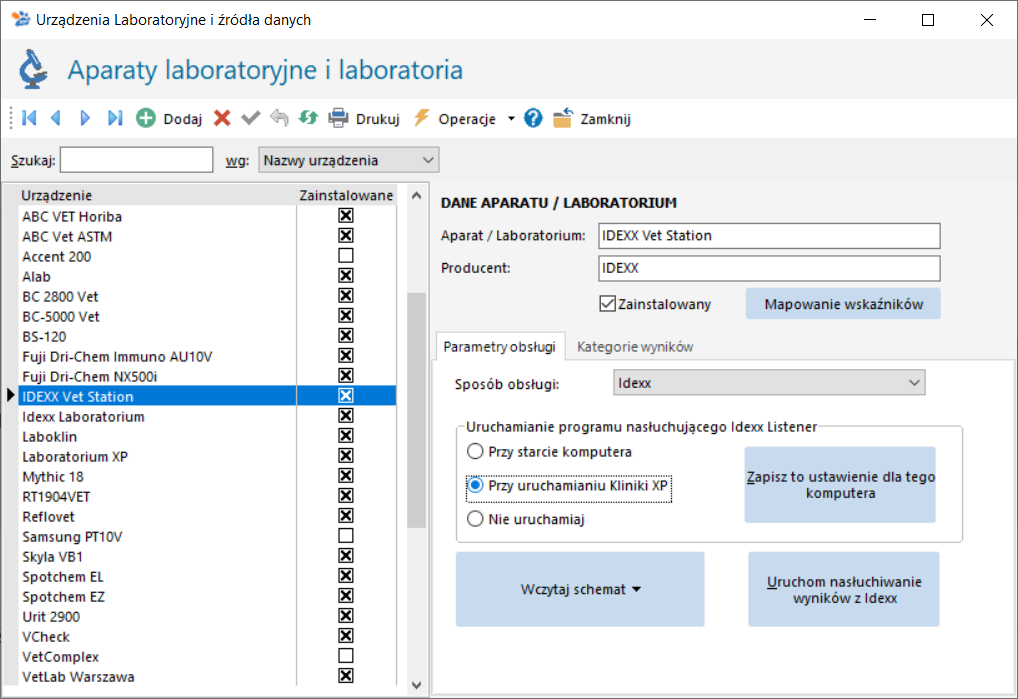The width and height of the screenshot is (1018, 699).
Task: Go to next record arrow
Action: [x=85, y=118]
